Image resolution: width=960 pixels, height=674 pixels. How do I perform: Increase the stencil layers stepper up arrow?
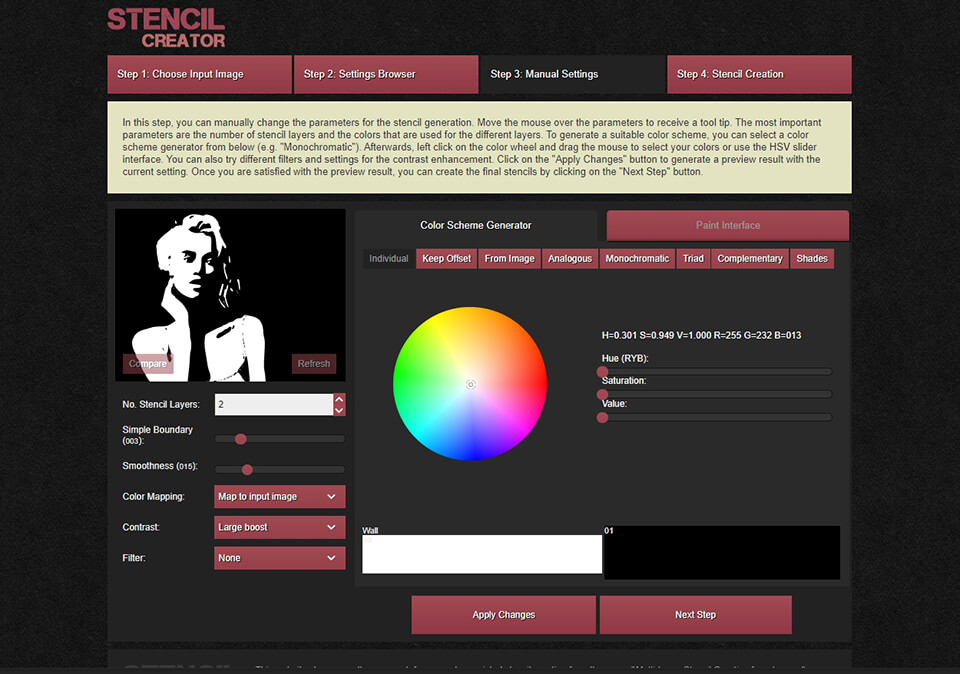pyautogui.click(x=339, y=399)
